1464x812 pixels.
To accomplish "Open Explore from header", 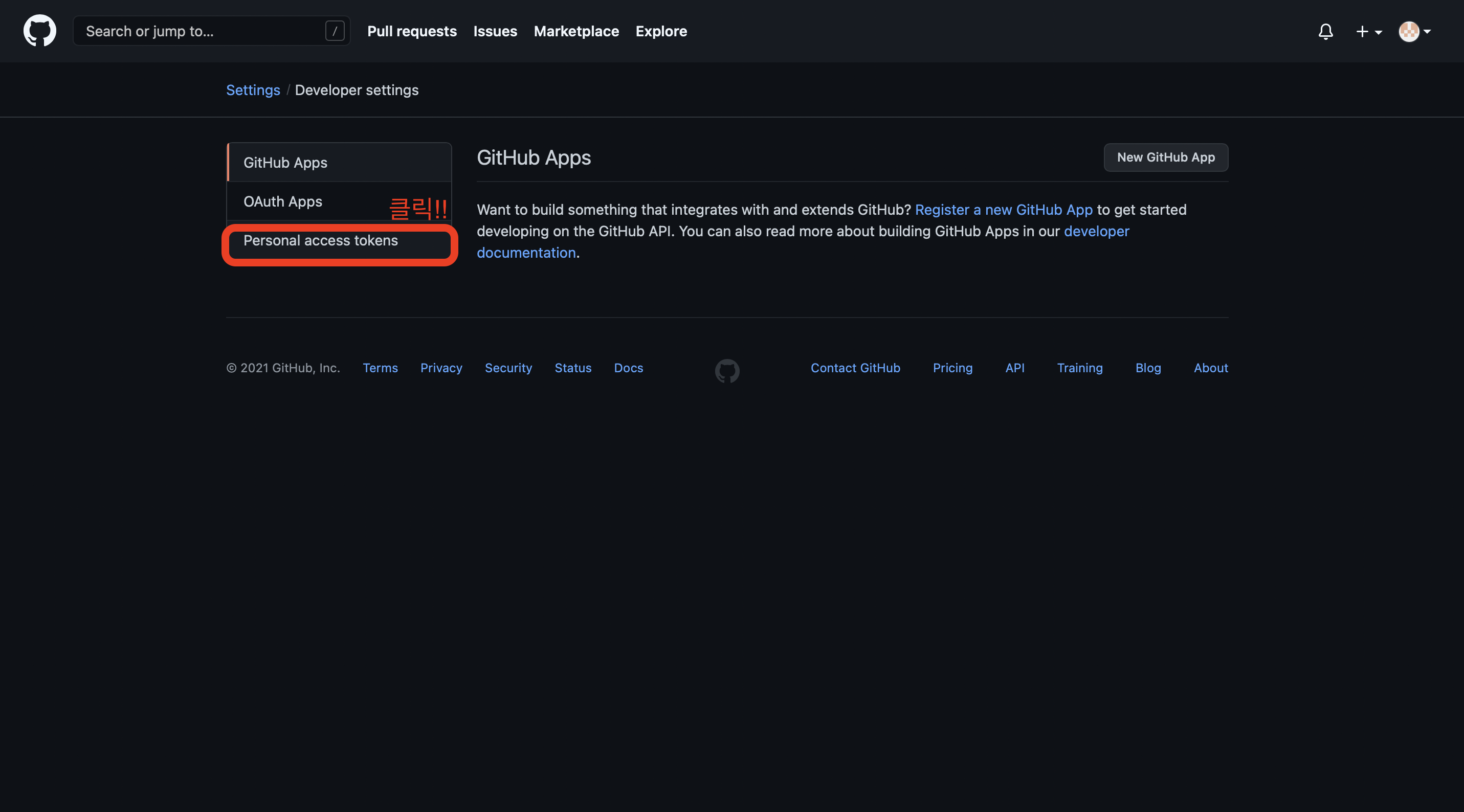I will 661,31.
